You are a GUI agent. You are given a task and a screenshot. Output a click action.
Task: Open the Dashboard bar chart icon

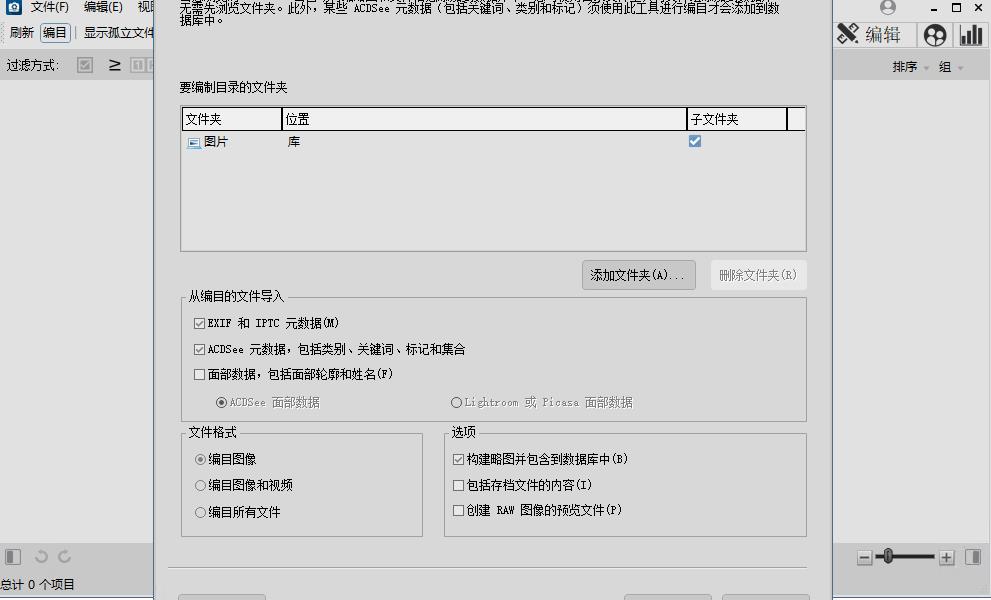(972, 34)
